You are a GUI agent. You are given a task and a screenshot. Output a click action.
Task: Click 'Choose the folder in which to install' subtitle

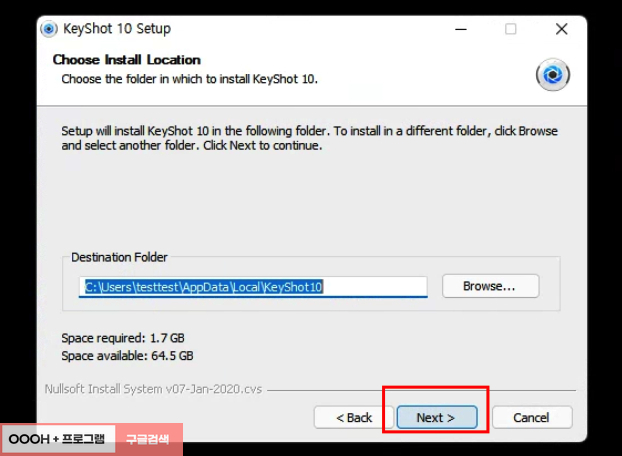tap(190, 79)
